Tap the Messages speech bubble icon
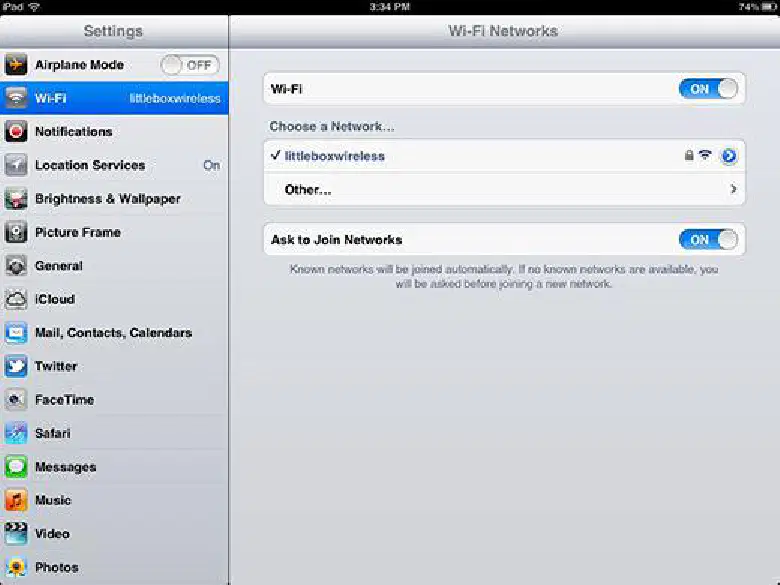Viewport: 780px width, 585px height. 15,467
